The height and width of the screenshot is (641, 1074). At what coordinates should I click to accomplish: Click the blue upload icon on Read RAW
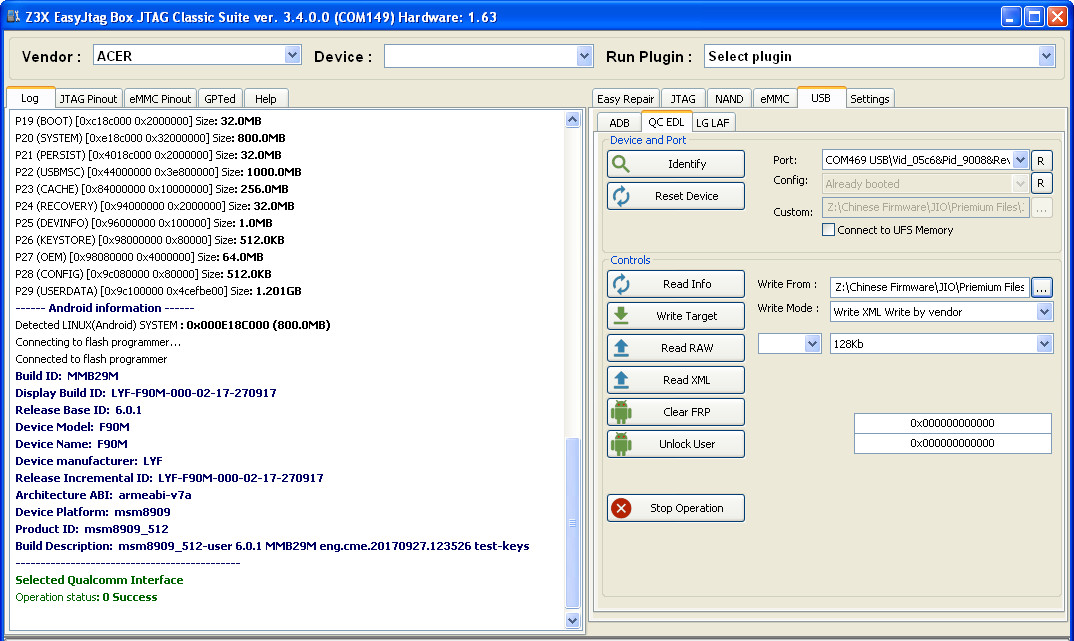coord(621,348)
